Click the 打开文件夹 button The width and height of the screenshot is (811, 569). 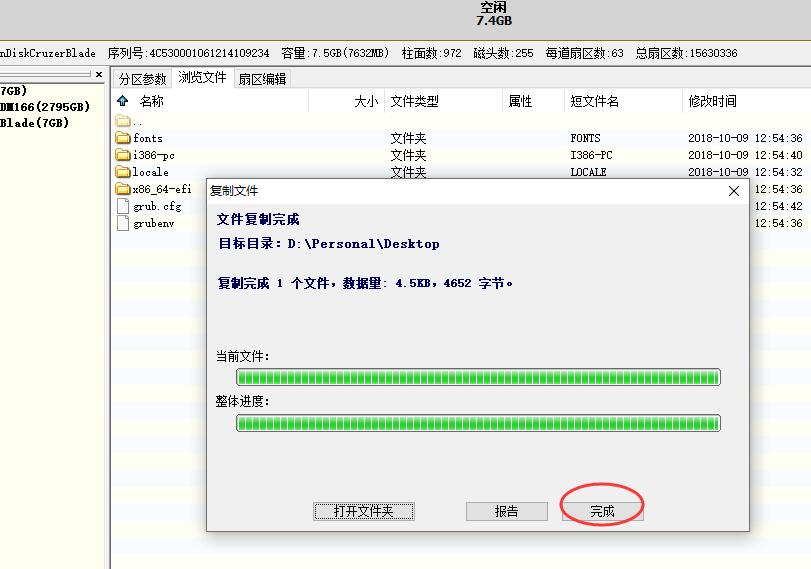pos(364,511)
